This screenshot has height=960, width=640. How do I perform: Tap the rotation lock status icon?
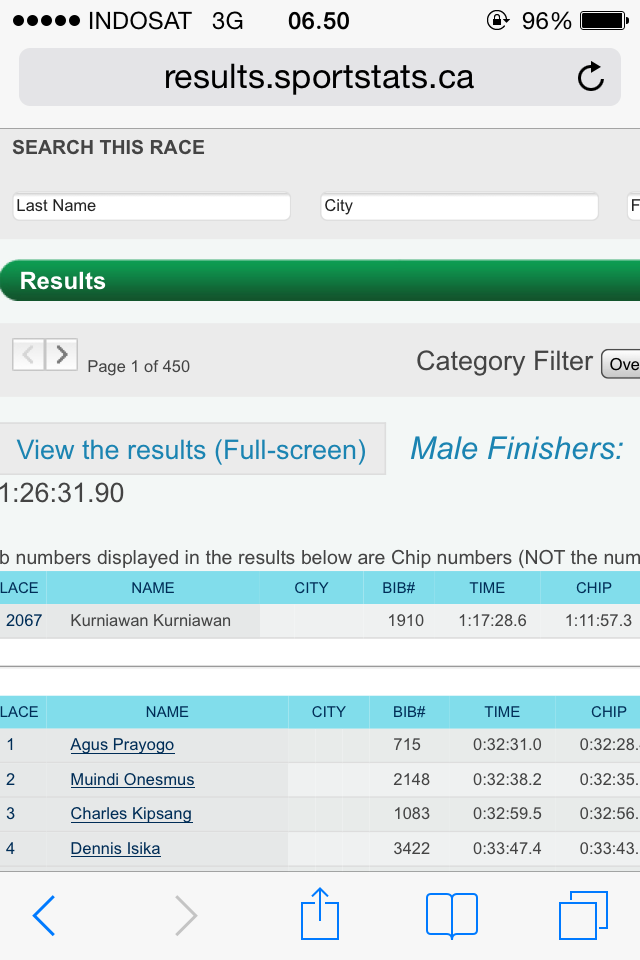coord(498,21)
